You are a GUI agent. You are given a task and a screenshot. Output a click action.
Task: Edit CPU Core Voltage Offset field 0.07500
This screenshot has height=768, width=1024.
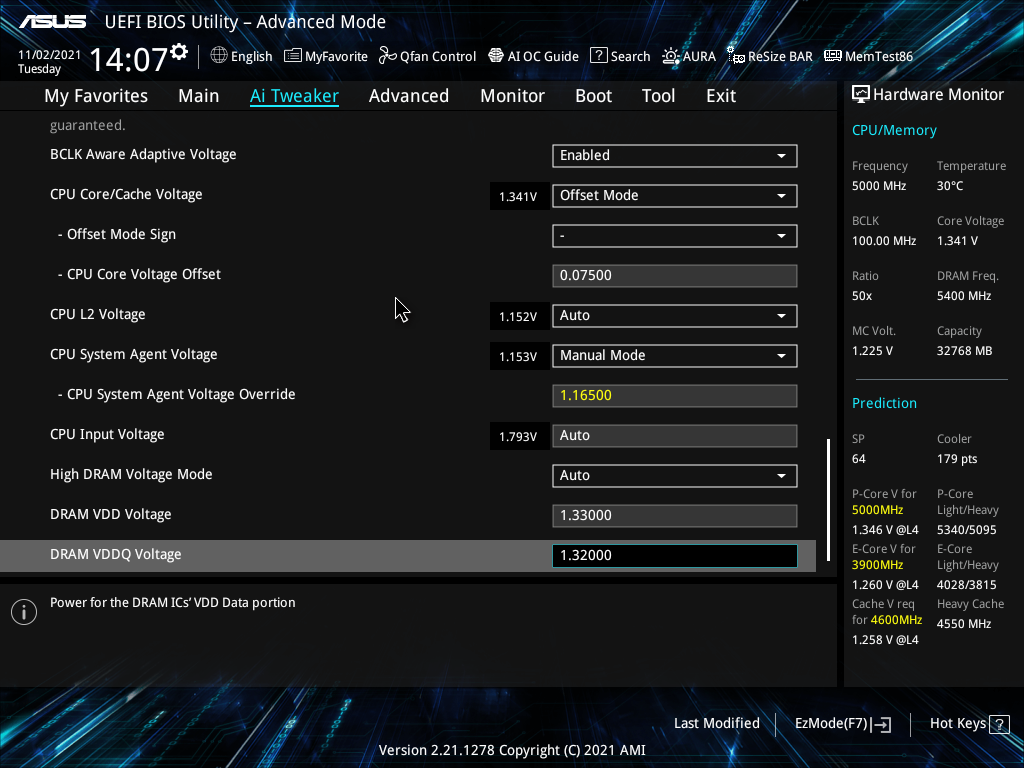click(x=675, y=276)
